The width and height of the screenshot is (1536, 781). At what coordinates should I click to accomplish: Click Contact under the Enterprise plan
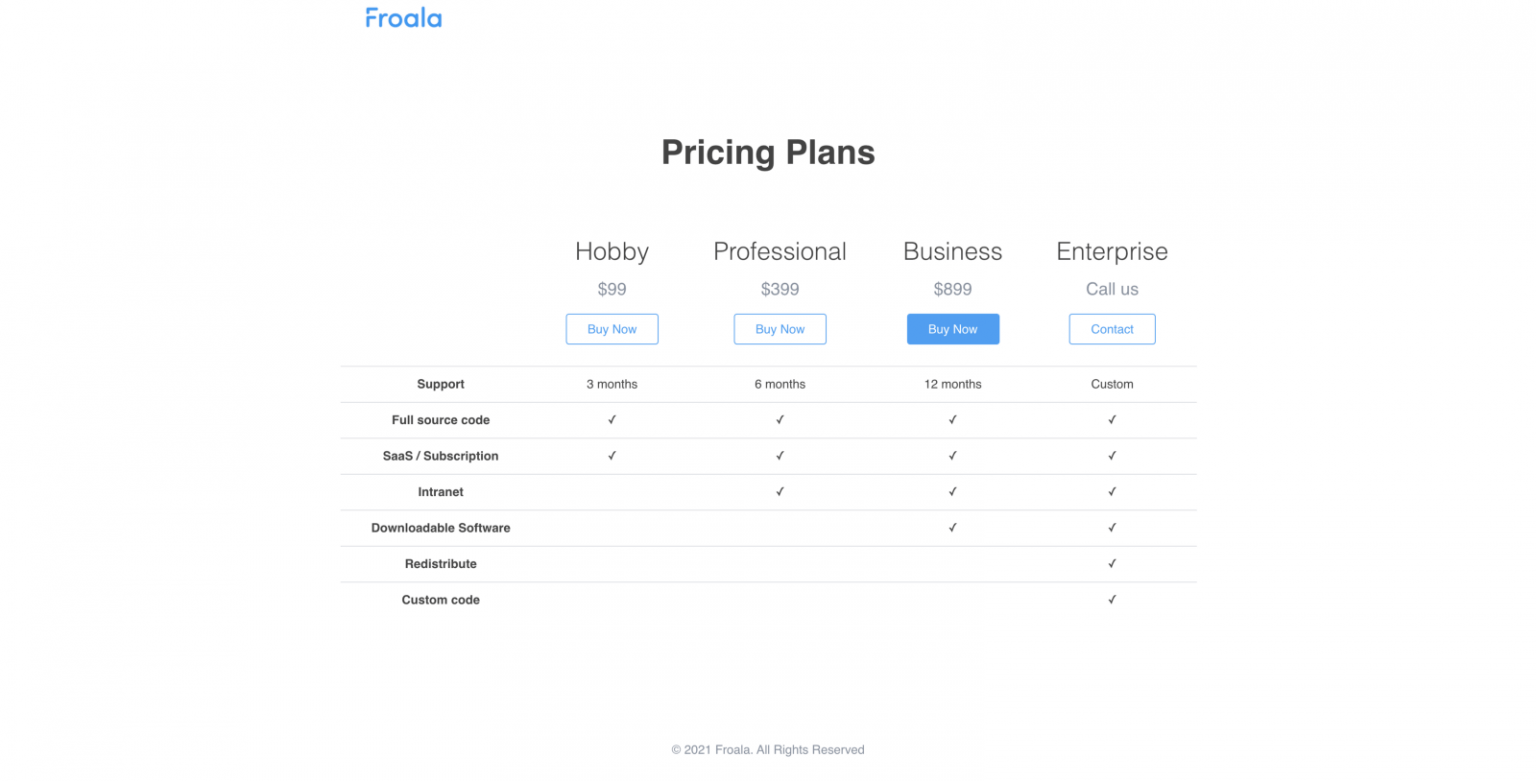coord(1112,329)
